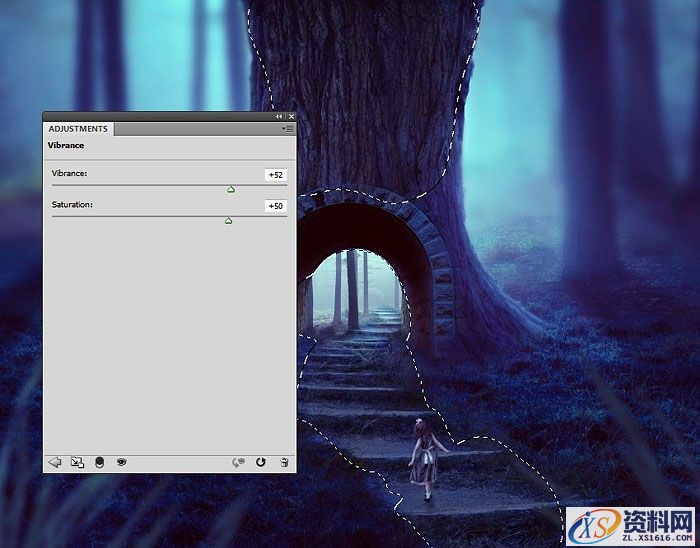Click the Saturation: label
The height and width of the screenshot is (548, 700).
(72, 205)
